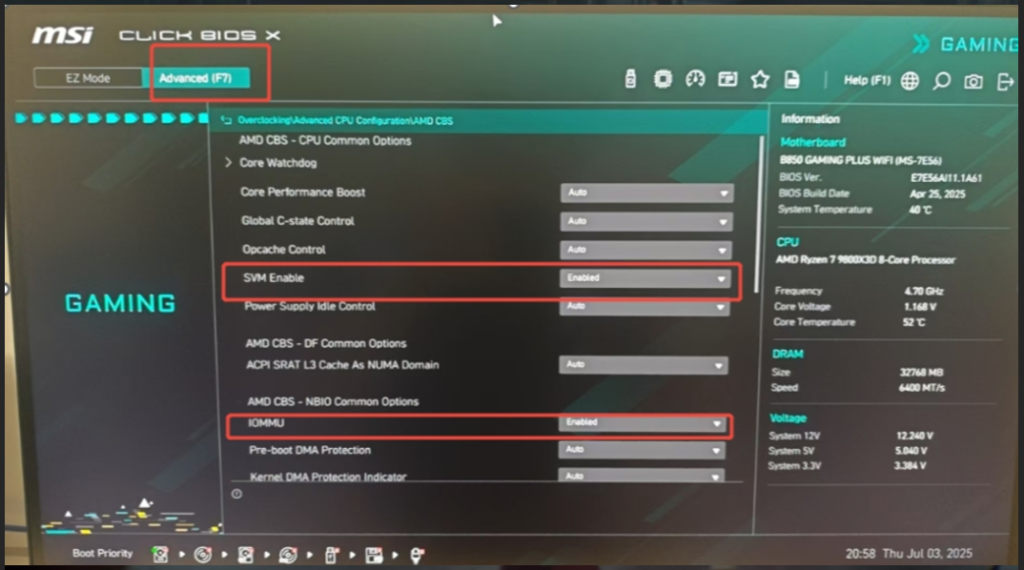
Task: Open Opcache Control dropdown
Action: pos(645,249)
